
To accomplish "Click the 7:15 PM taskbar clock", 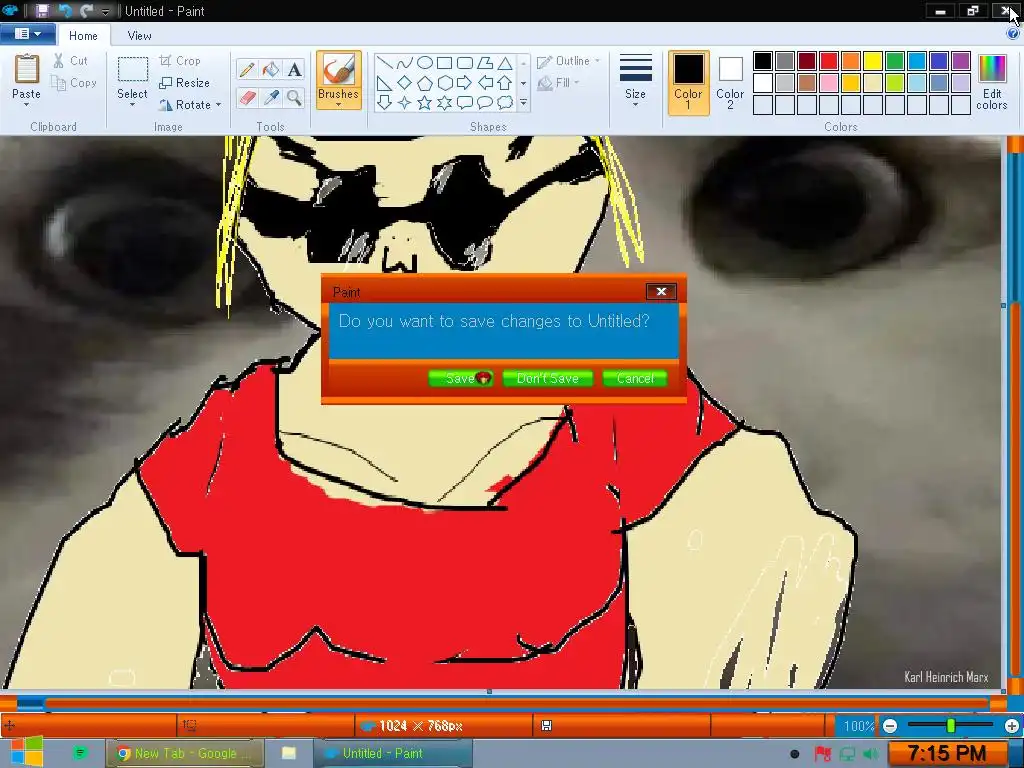I will 948,753.
